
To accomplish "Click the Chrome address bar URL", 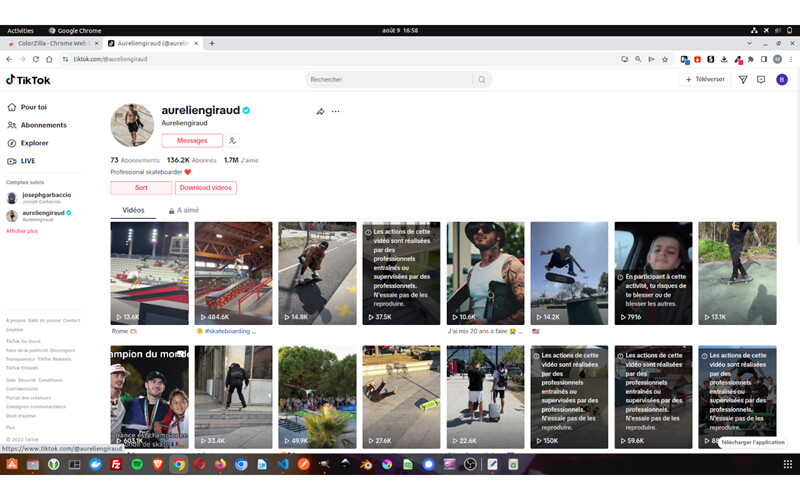I will pos(110,59).
